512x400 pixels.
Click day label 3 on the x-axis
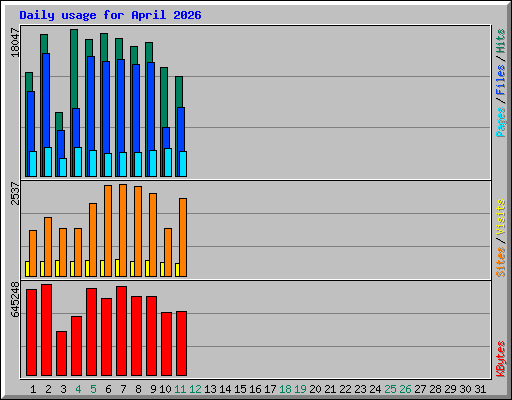pyautogui.click(x=63, y=389)
